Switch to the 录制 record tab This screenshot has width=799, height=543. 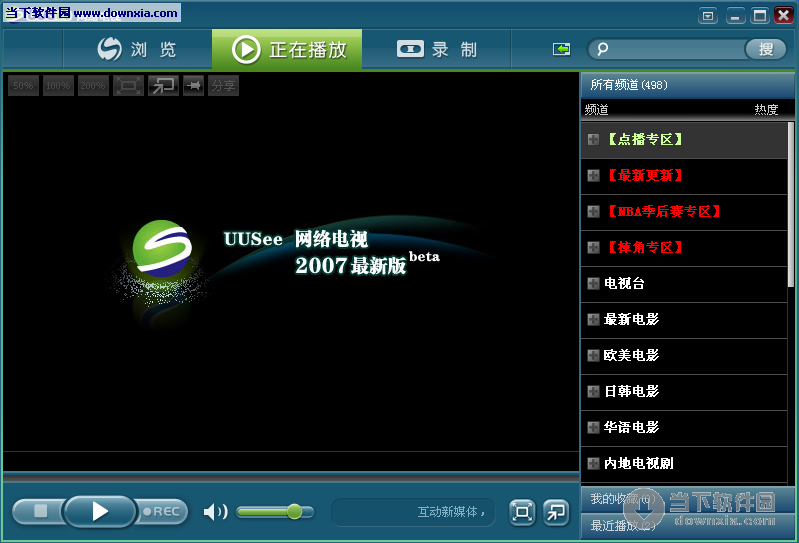(x=437, y=49)
